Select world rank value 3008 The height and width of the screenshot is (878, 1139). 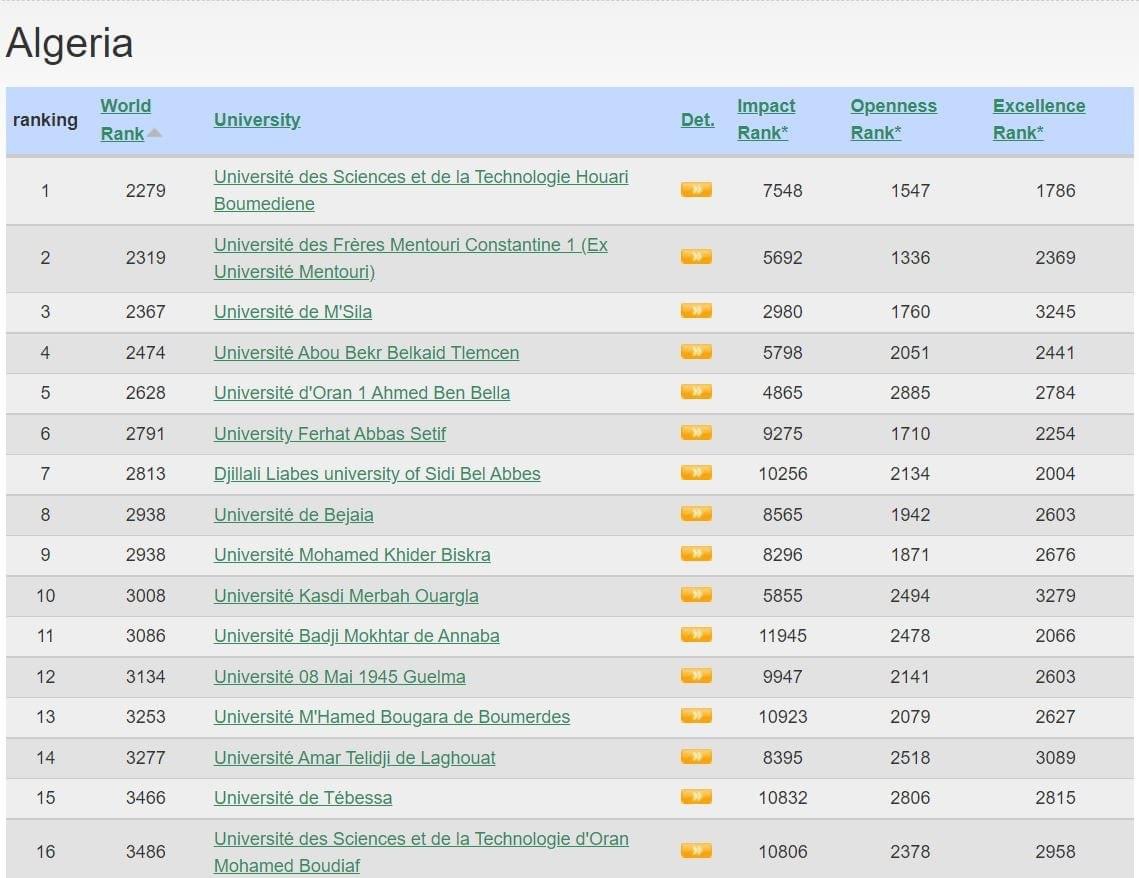[145, 596]
